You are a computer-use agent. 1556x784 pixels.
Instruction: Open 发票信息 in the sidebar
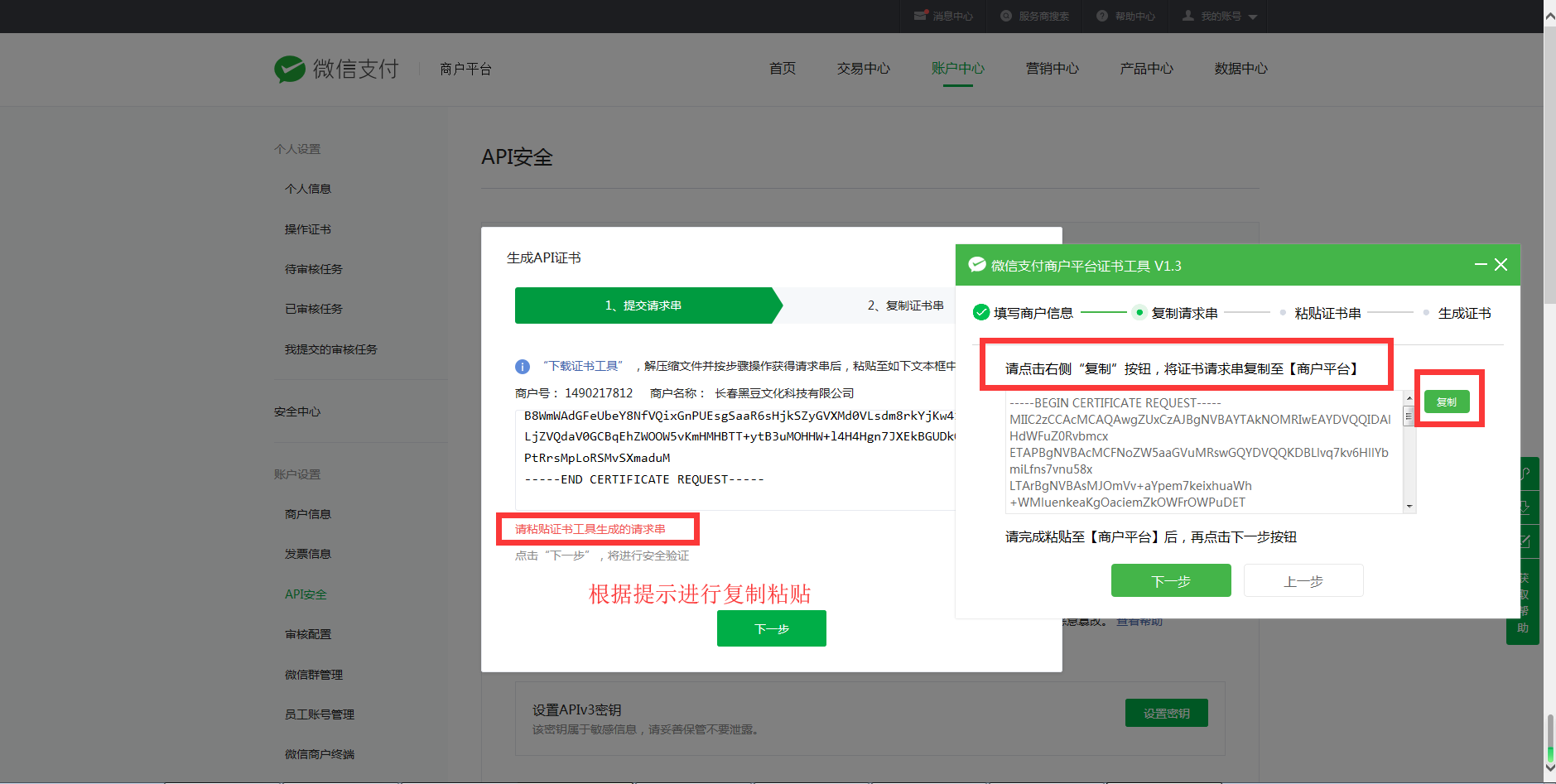point(308,554)
